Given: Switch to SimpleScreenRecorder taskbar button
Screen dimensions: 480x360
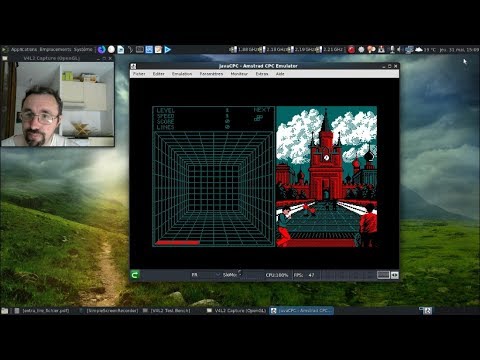Looking at the screenshot, I should [109, 311].
